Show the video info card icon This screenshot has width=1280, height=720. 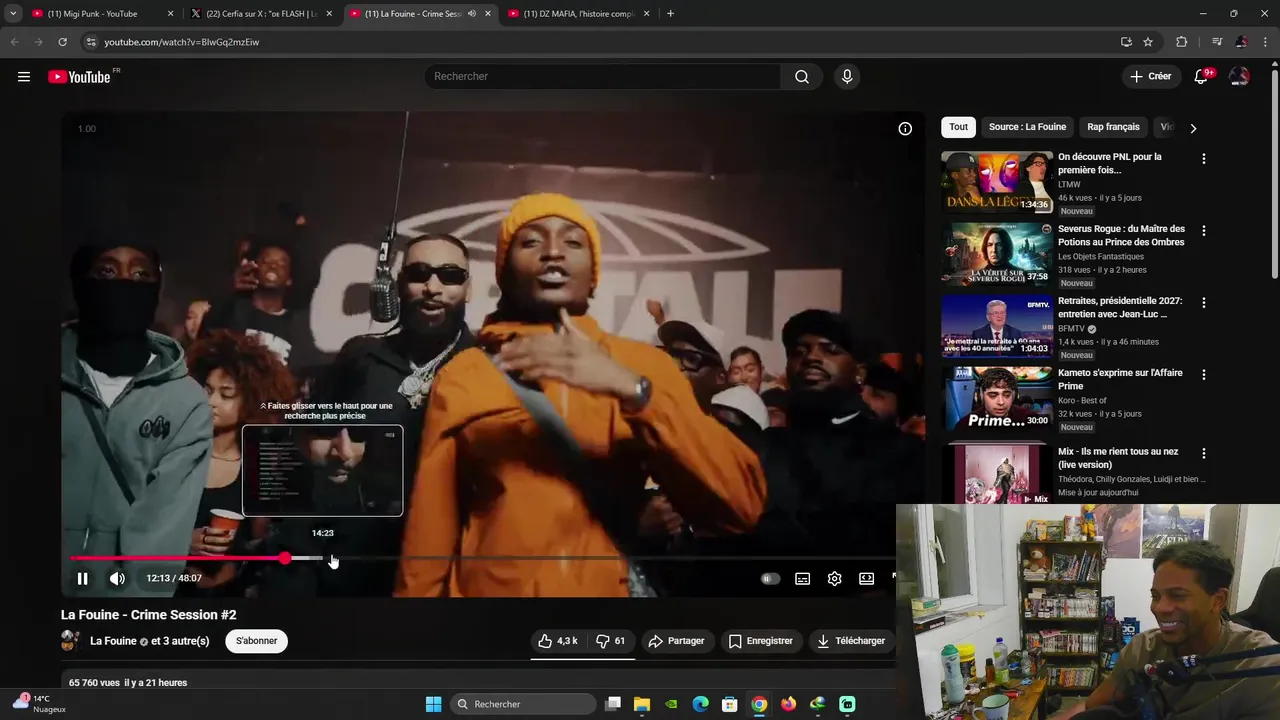(905, 129)
